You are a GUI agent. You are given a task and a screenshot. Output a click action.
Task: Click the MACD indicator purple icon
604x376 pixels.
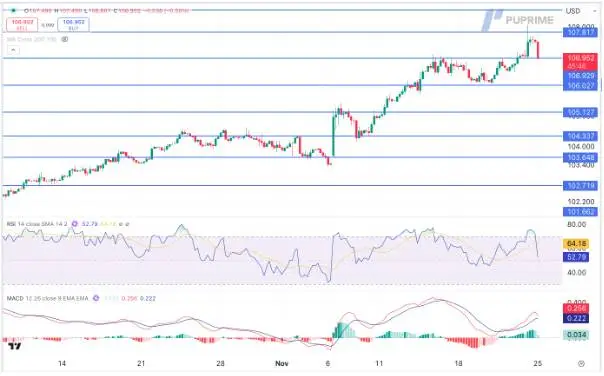[x=96, y=298]
